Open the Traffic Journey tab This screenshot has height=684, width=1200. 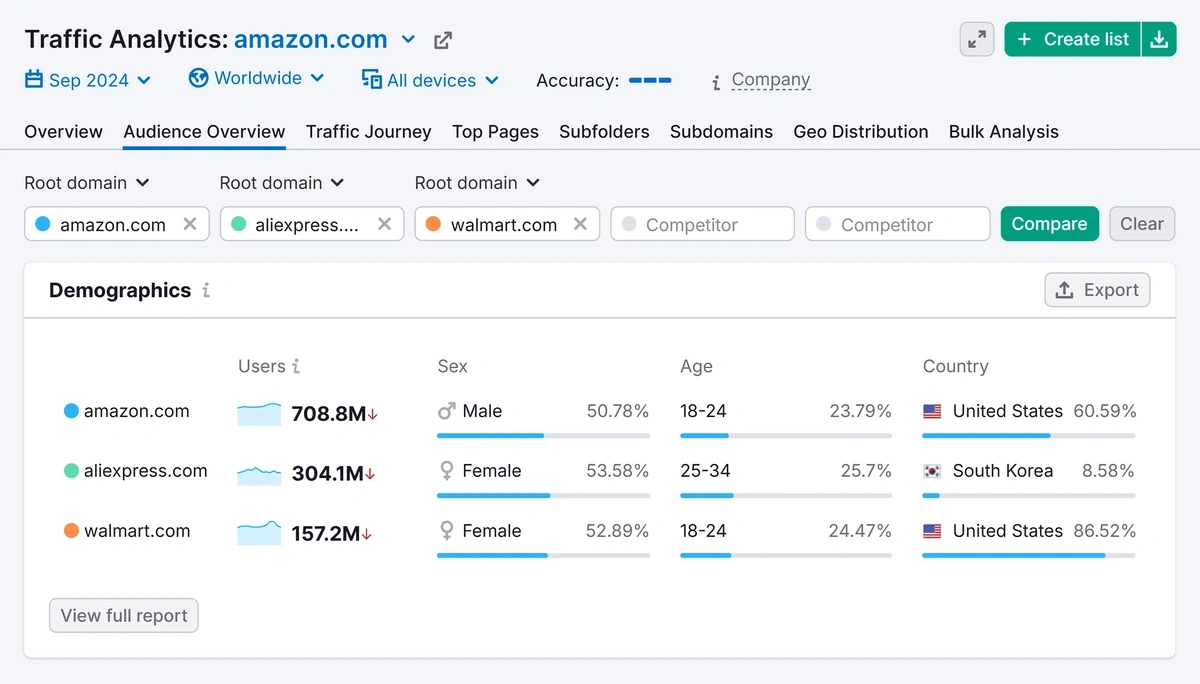(x=368, y=132)
